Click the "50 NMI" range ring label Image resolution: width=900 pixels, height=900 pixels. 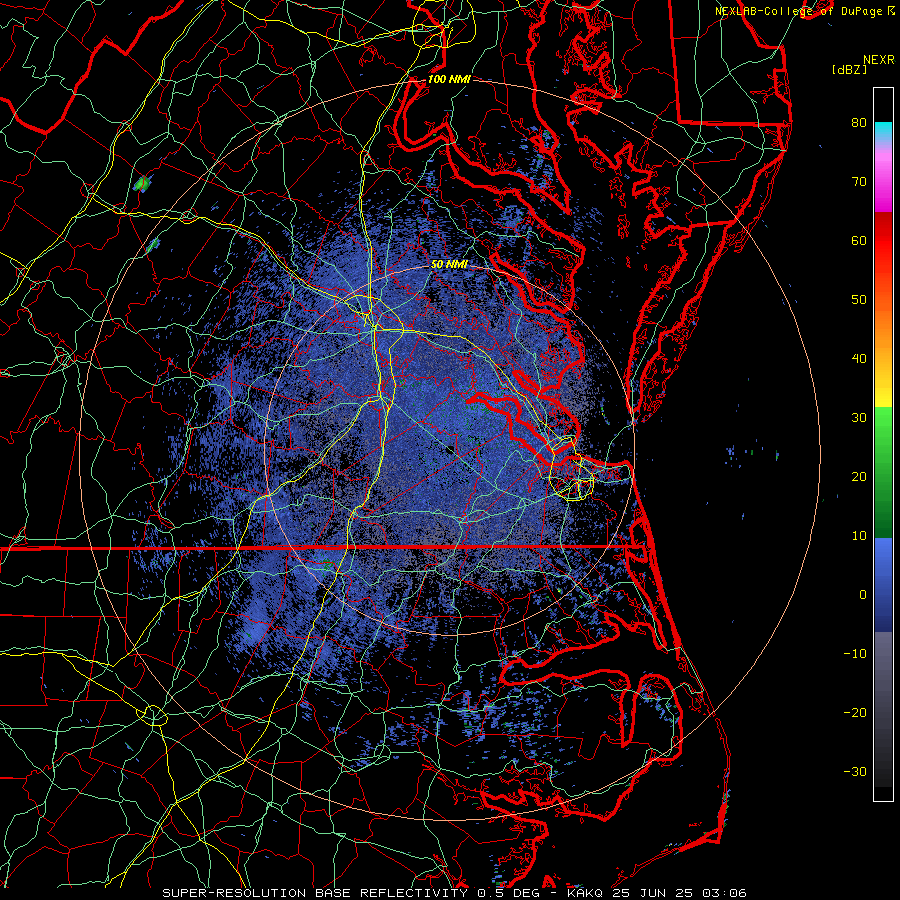tap(449, 265)
